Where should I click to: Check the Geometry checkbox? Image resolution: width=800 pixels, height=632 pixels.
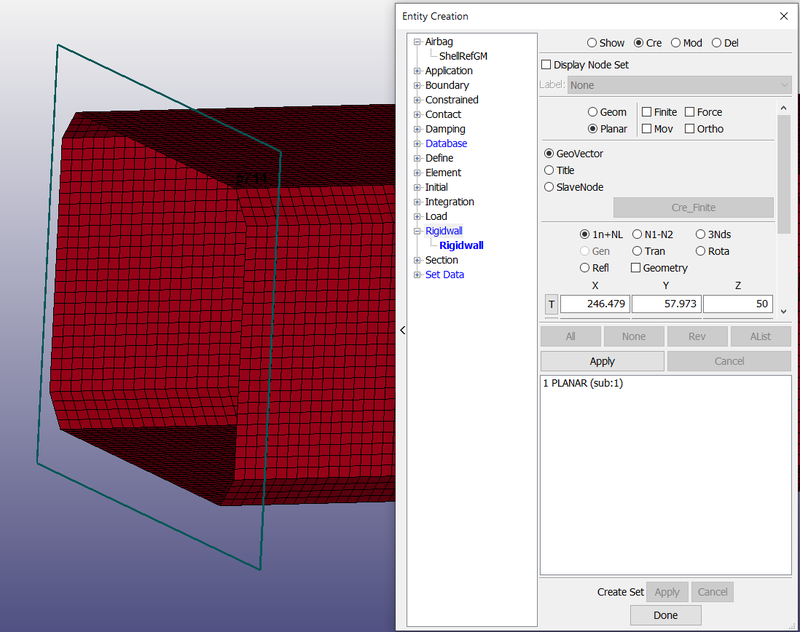pos(636,267)
